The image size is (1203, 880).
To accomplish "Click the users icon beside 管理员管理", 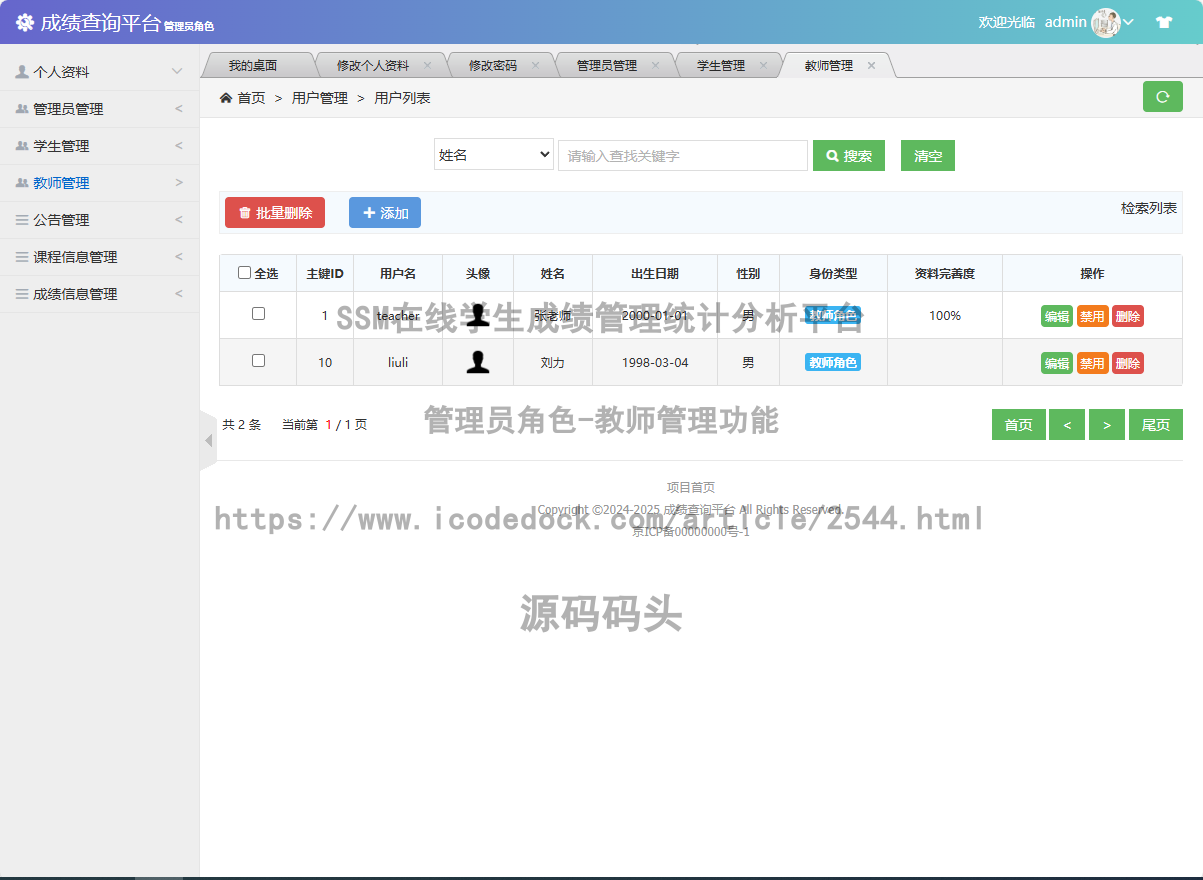I will click(x=22, y=109).
